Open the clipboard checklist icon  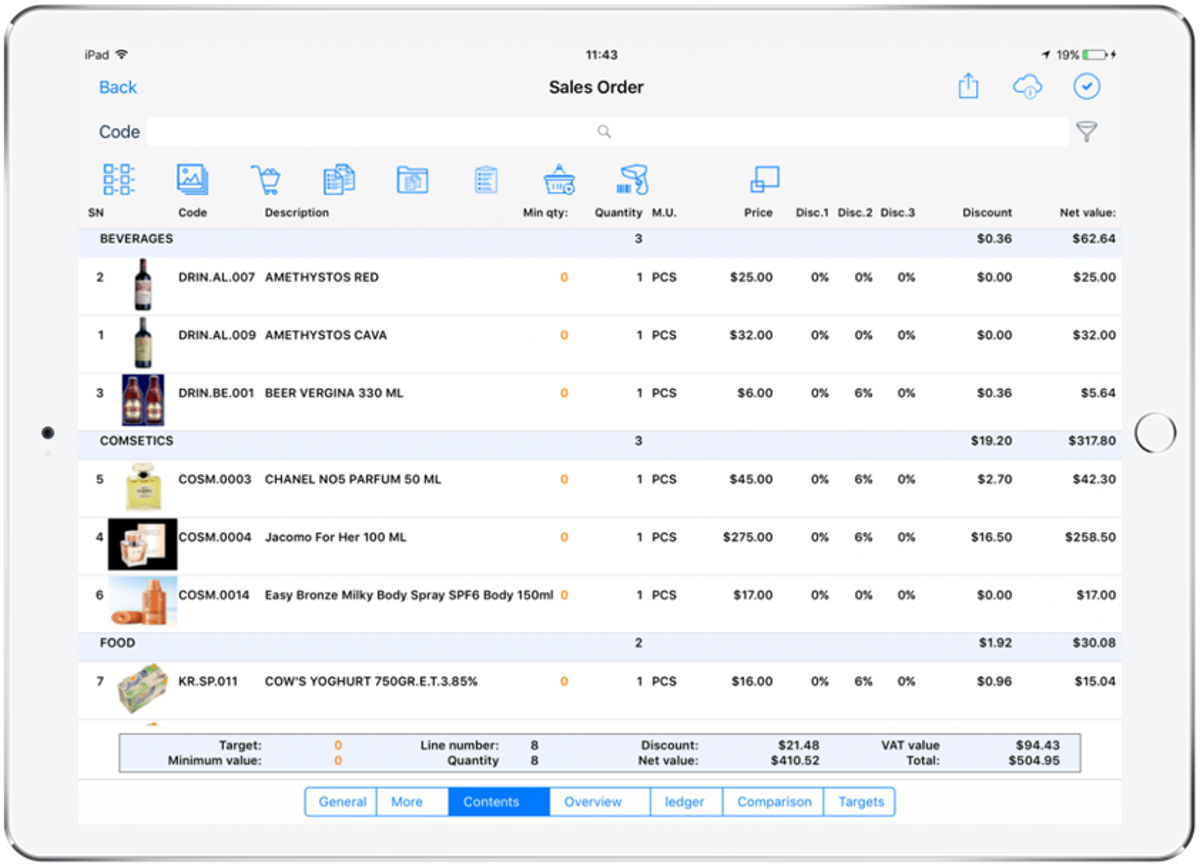[x=486, y=180]
